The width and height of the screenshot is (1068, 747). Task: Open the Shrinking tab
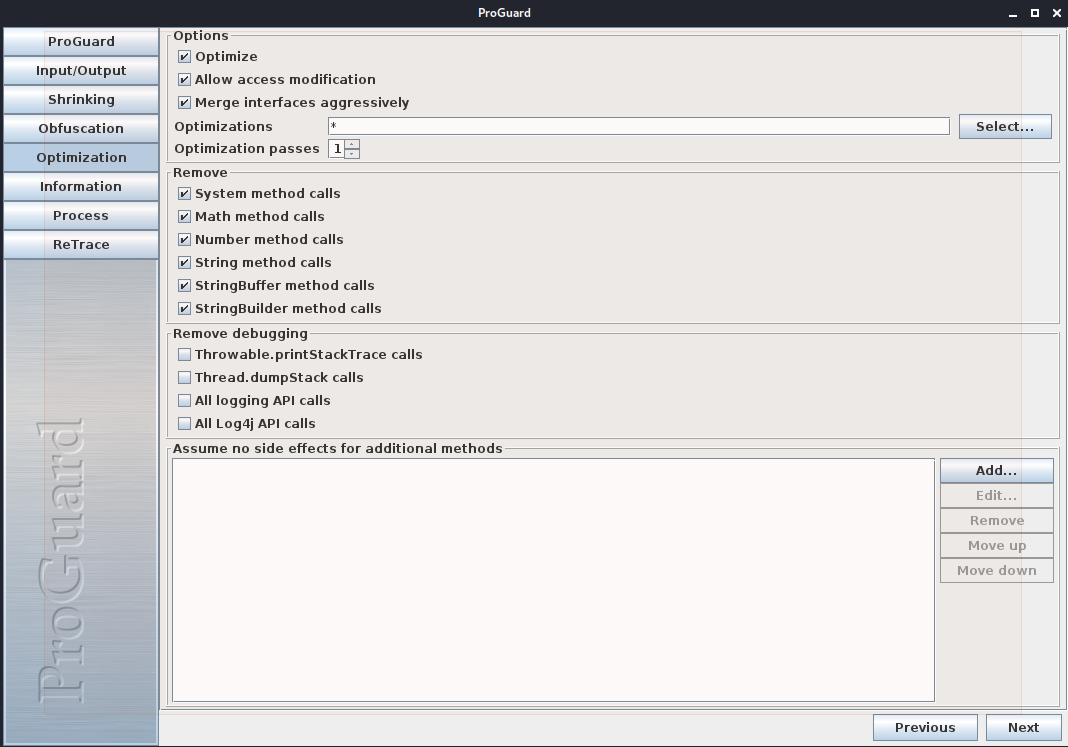pos(81,99)
